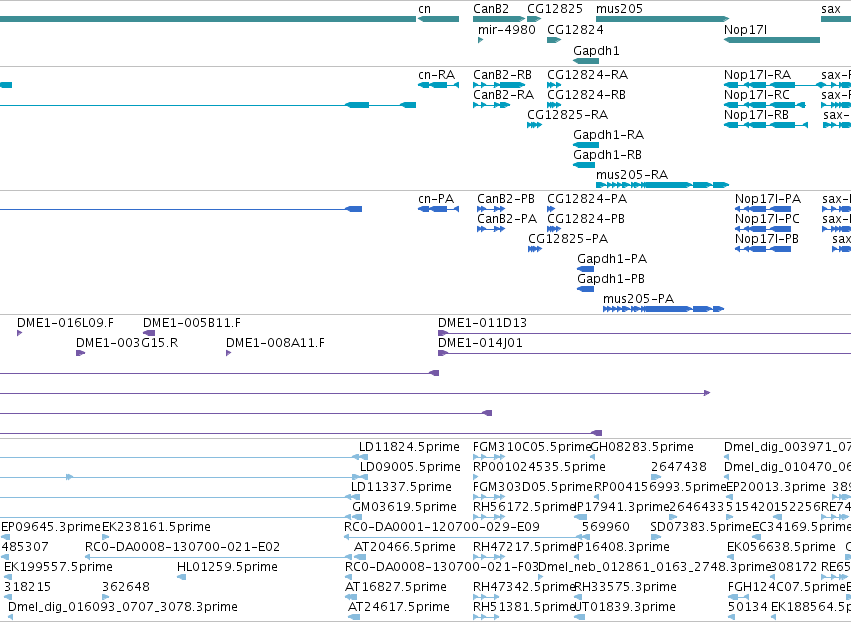Open the cn-PA protein label
The width and height of the screenshot is (851, 622).
click(436, 199)
